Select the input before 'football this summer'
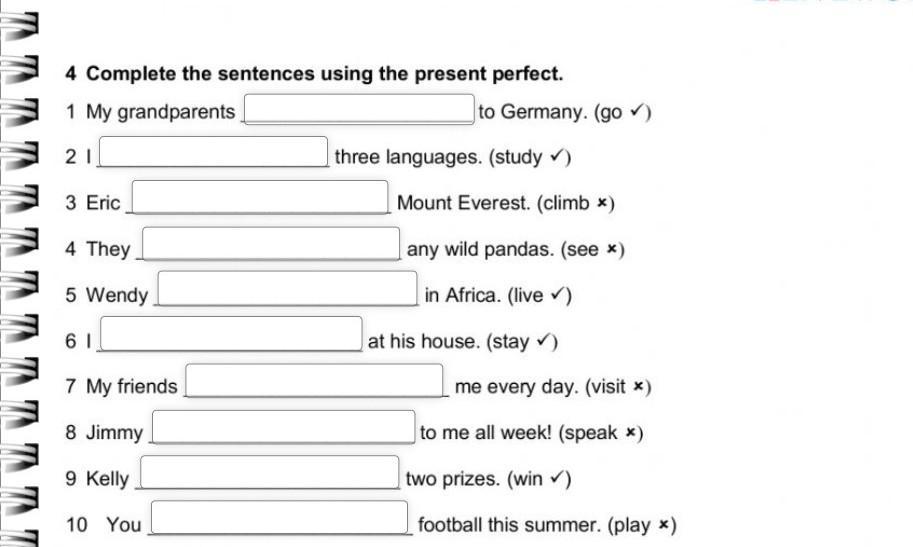 pyautogui.click(x=279, y=519)
